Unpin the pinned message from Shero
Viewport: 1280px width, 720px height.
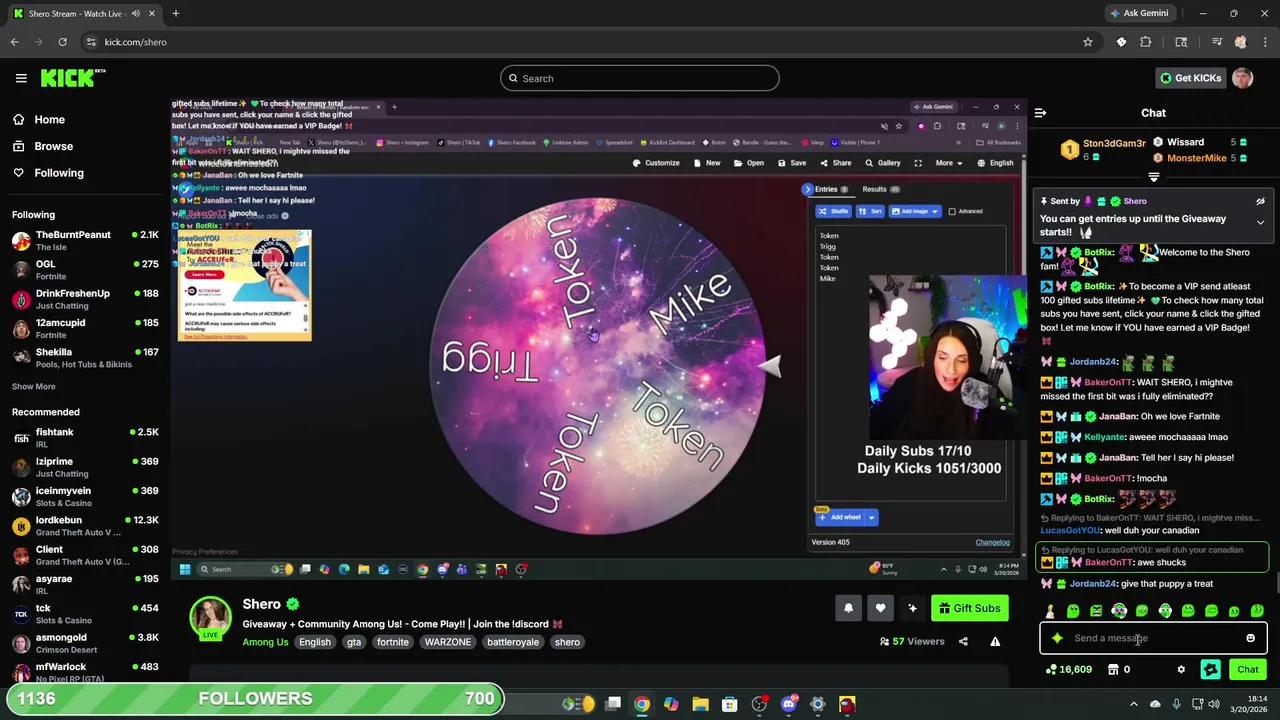coord(1260,201)
